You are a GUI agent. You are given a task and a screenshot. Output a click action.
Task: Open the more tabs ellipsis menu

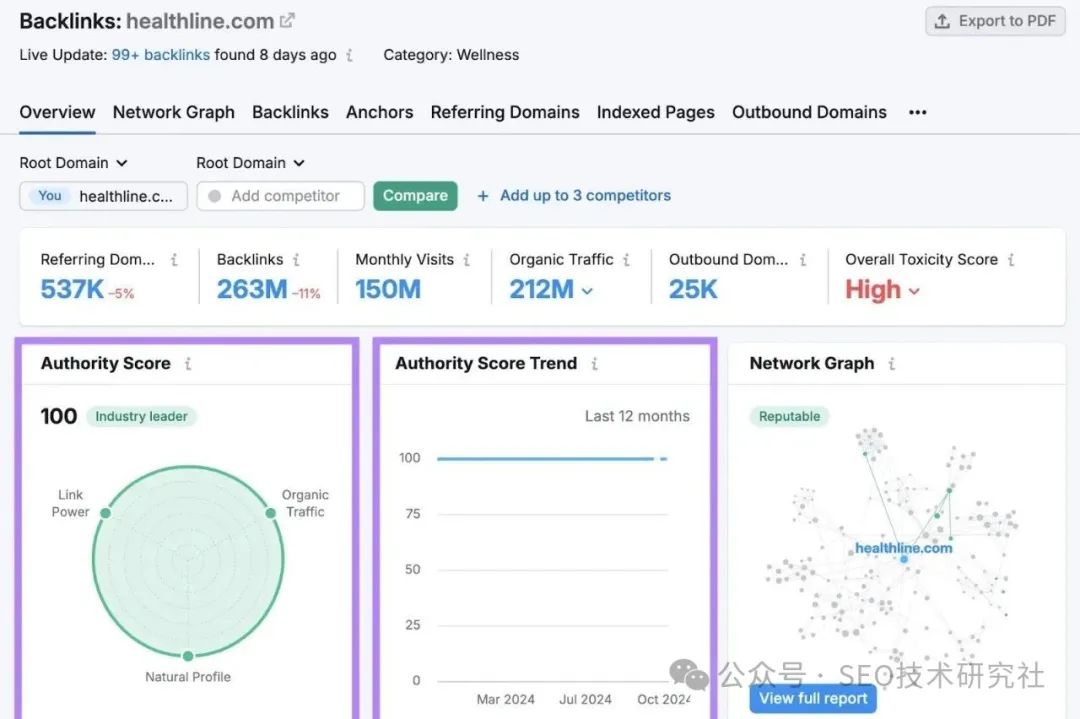(x=917, y=112)
